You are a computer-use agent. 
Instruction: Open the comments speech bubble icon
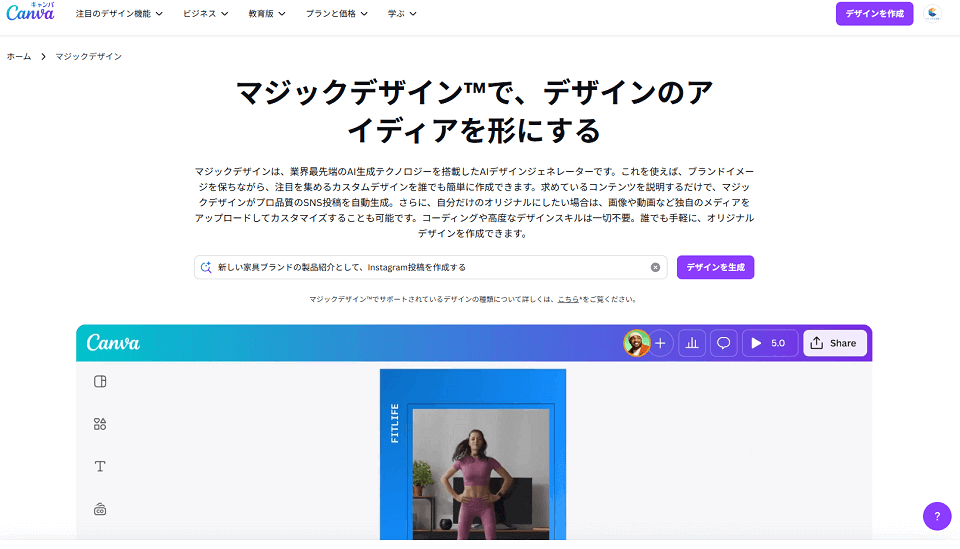[x=724, y=343]
